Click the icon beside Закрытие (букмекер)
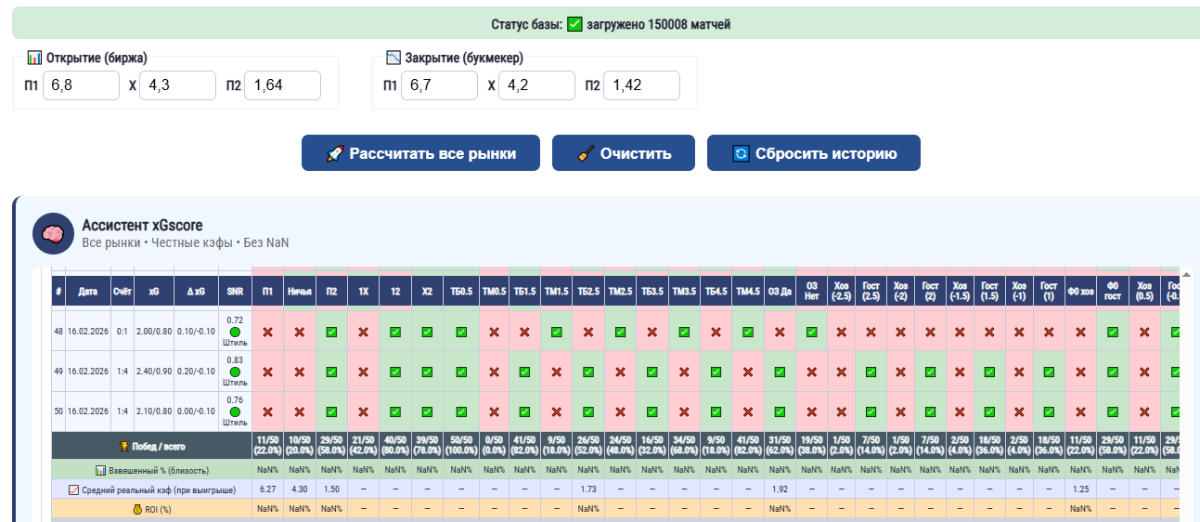The image size is (1200, 522). [393, 58]
